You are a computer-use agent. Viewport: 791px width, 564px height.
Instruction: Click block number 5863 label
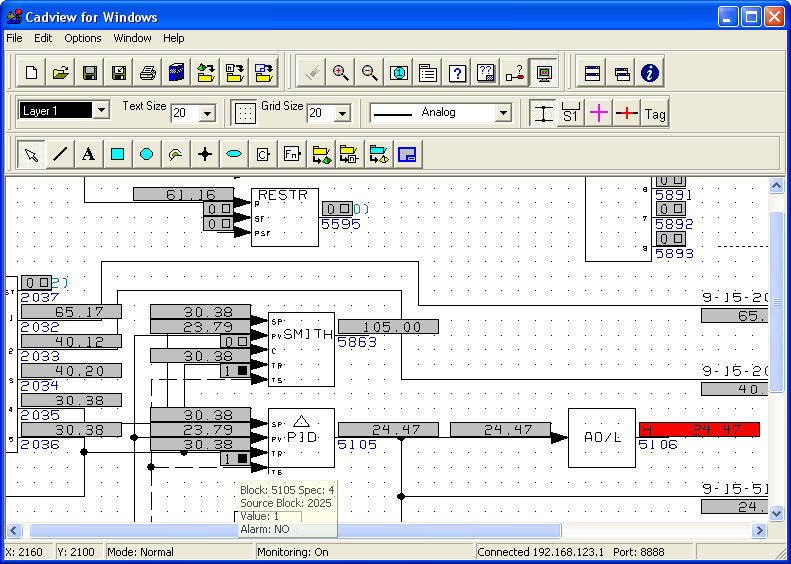click(357, 343)
